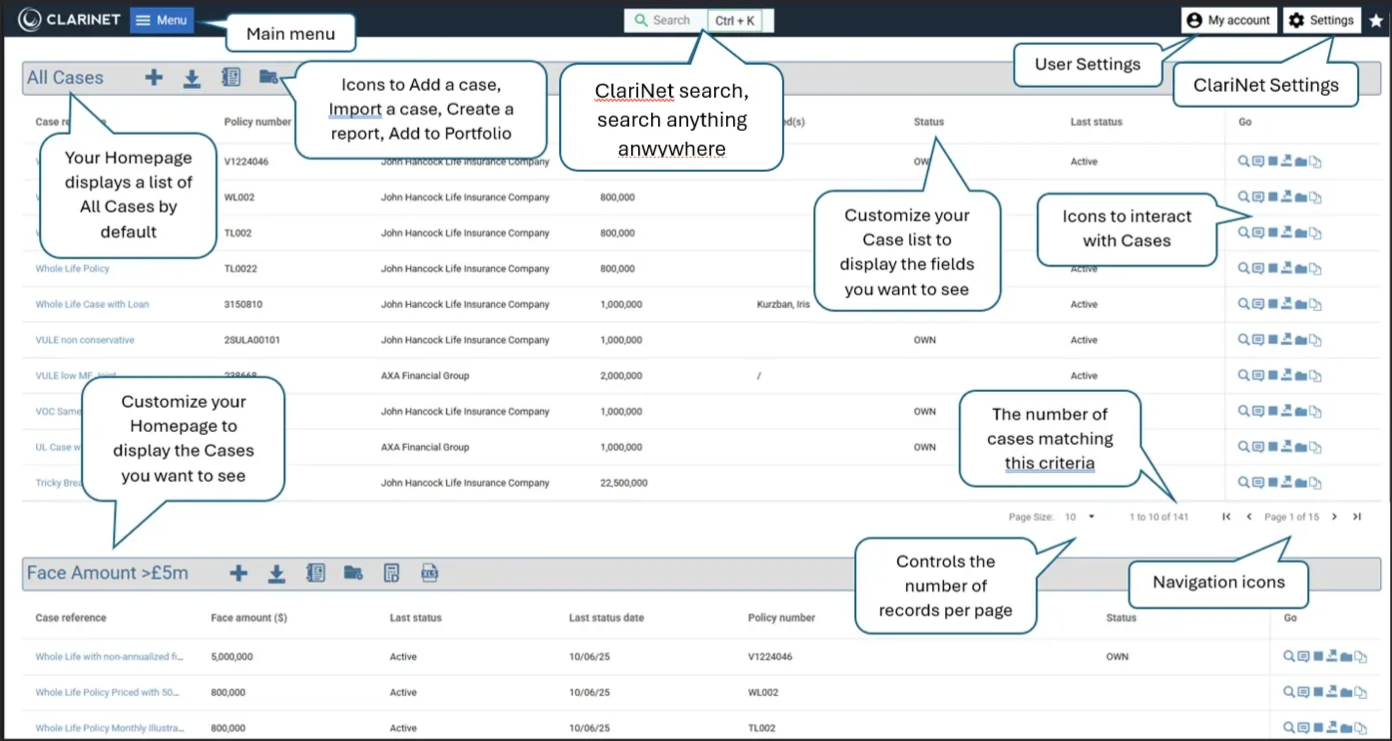The image size is (1392, 741).
Task: Click Add to Portfolio folder icon in All Cases
Action: point(268,77)
